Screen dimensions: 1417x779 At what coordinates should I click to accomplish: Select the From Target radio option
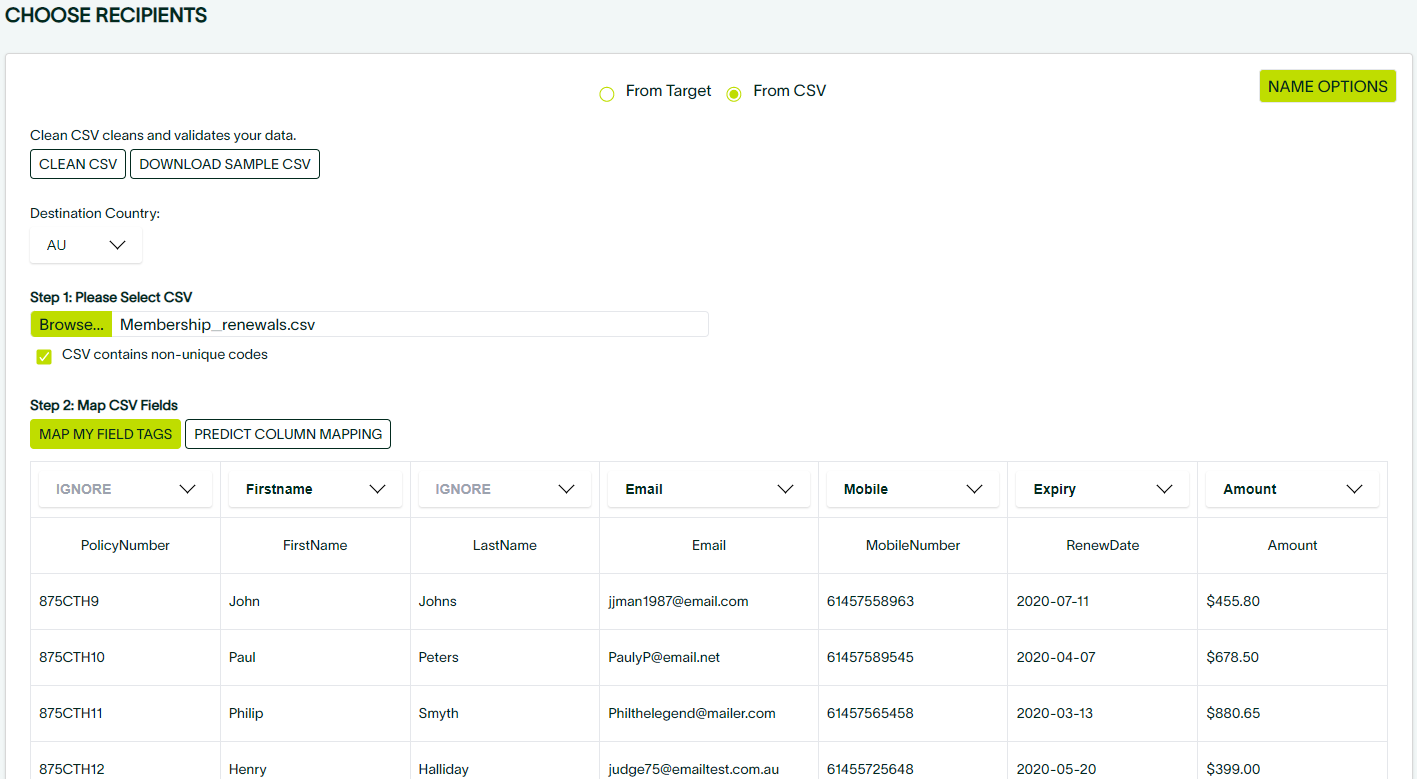607,94
